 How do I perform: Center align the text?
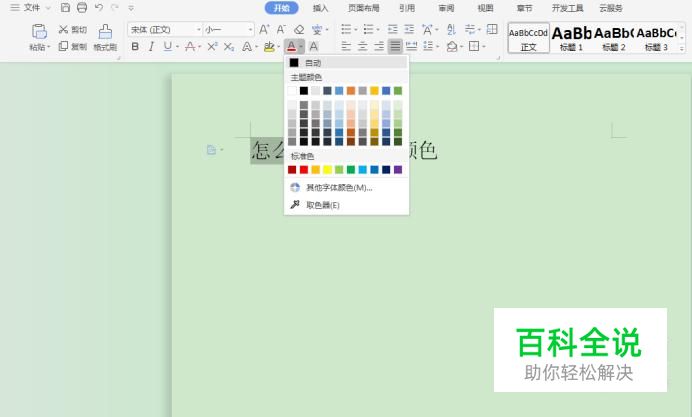[x=362, y=46]
